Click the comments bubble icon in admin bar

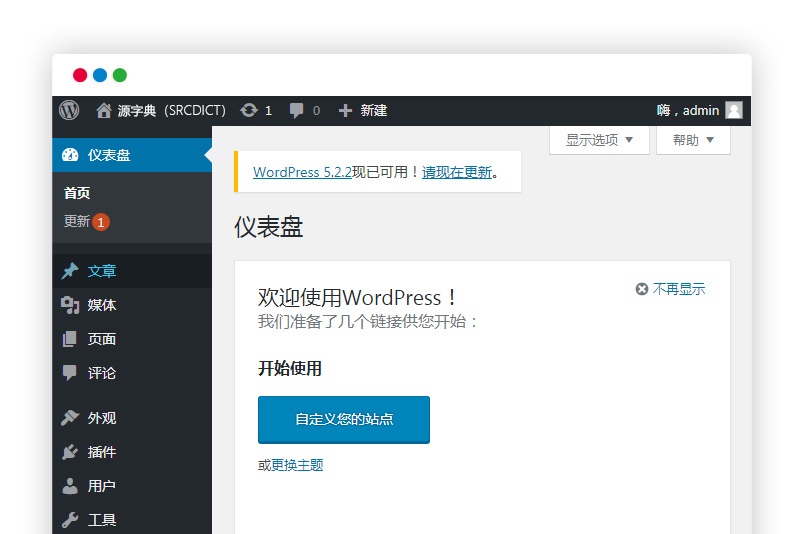(x=296, y=111)
